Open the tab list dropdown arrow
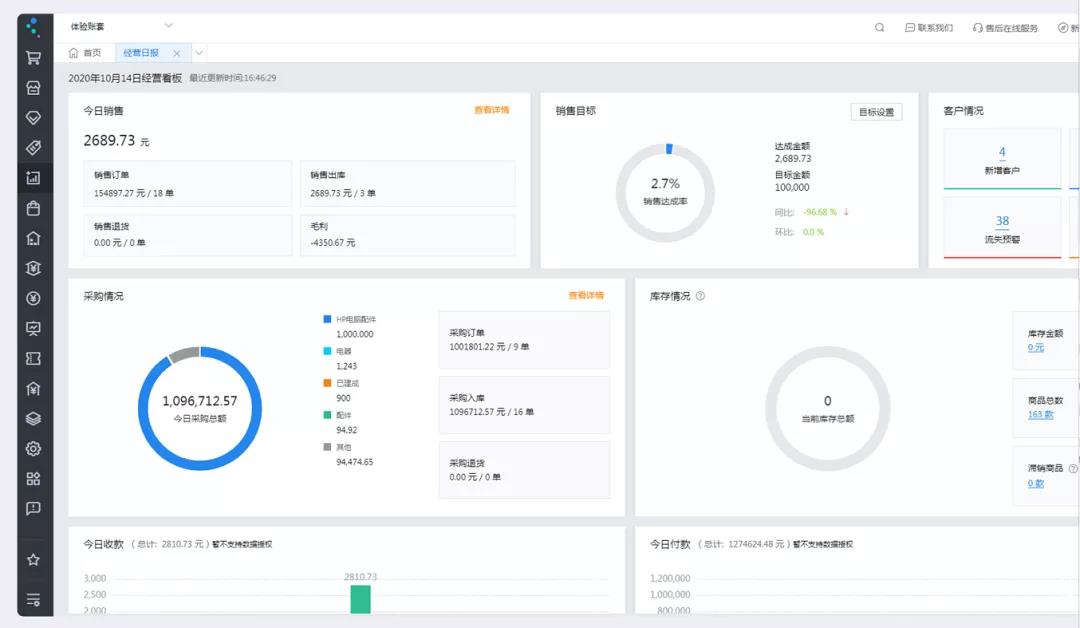Screen dimensions: 1080x628 (199, 53)
